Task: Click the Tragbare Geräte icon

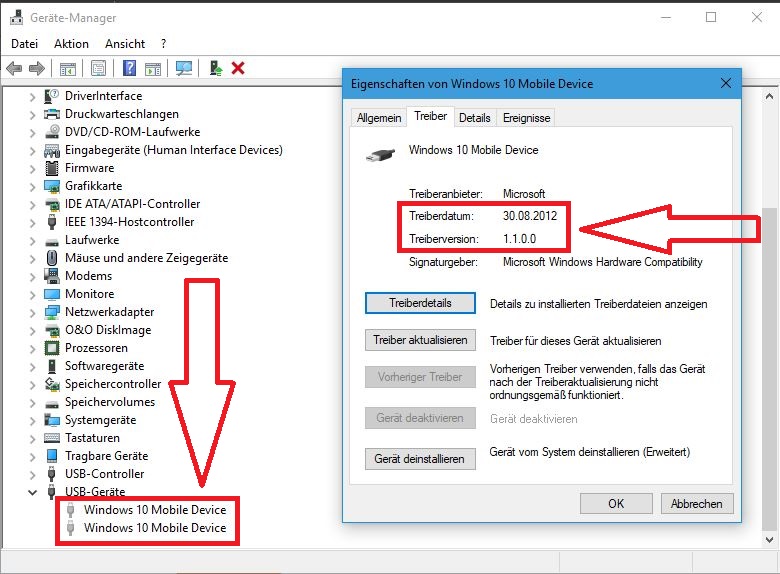Action: pyautogui.click(x=52, y=456)
